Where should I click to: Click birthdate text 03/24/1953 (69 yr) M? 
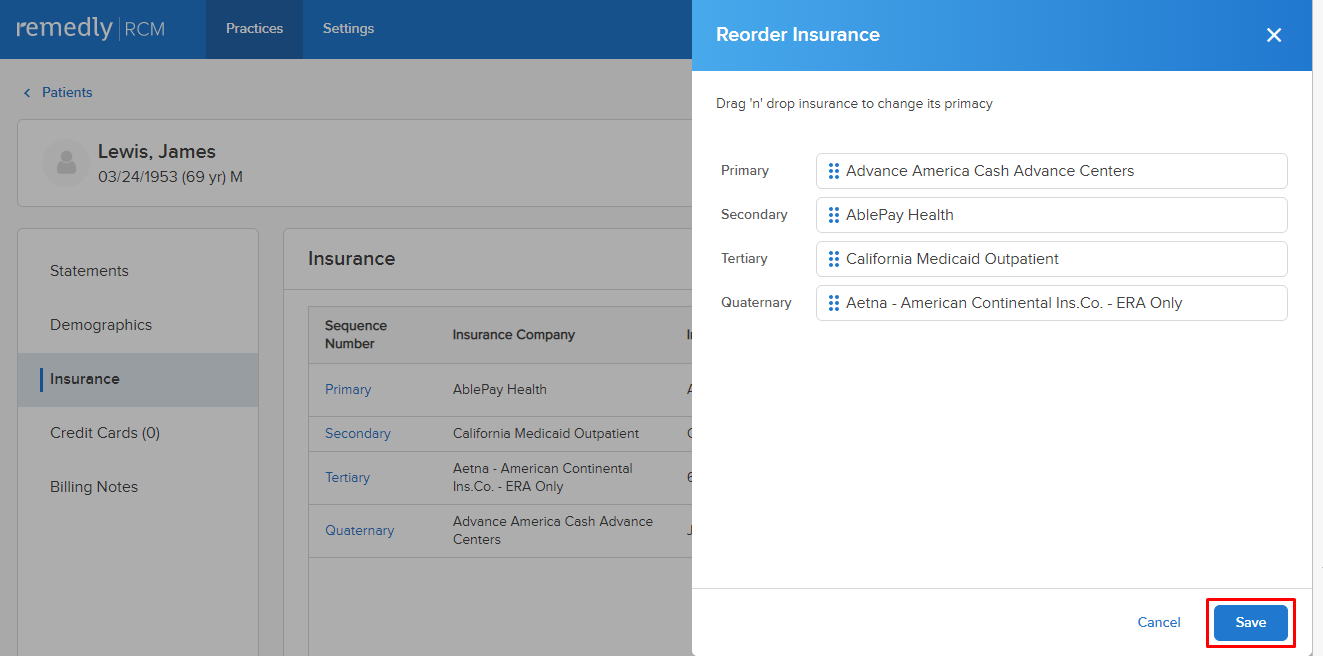coord(170,177)
